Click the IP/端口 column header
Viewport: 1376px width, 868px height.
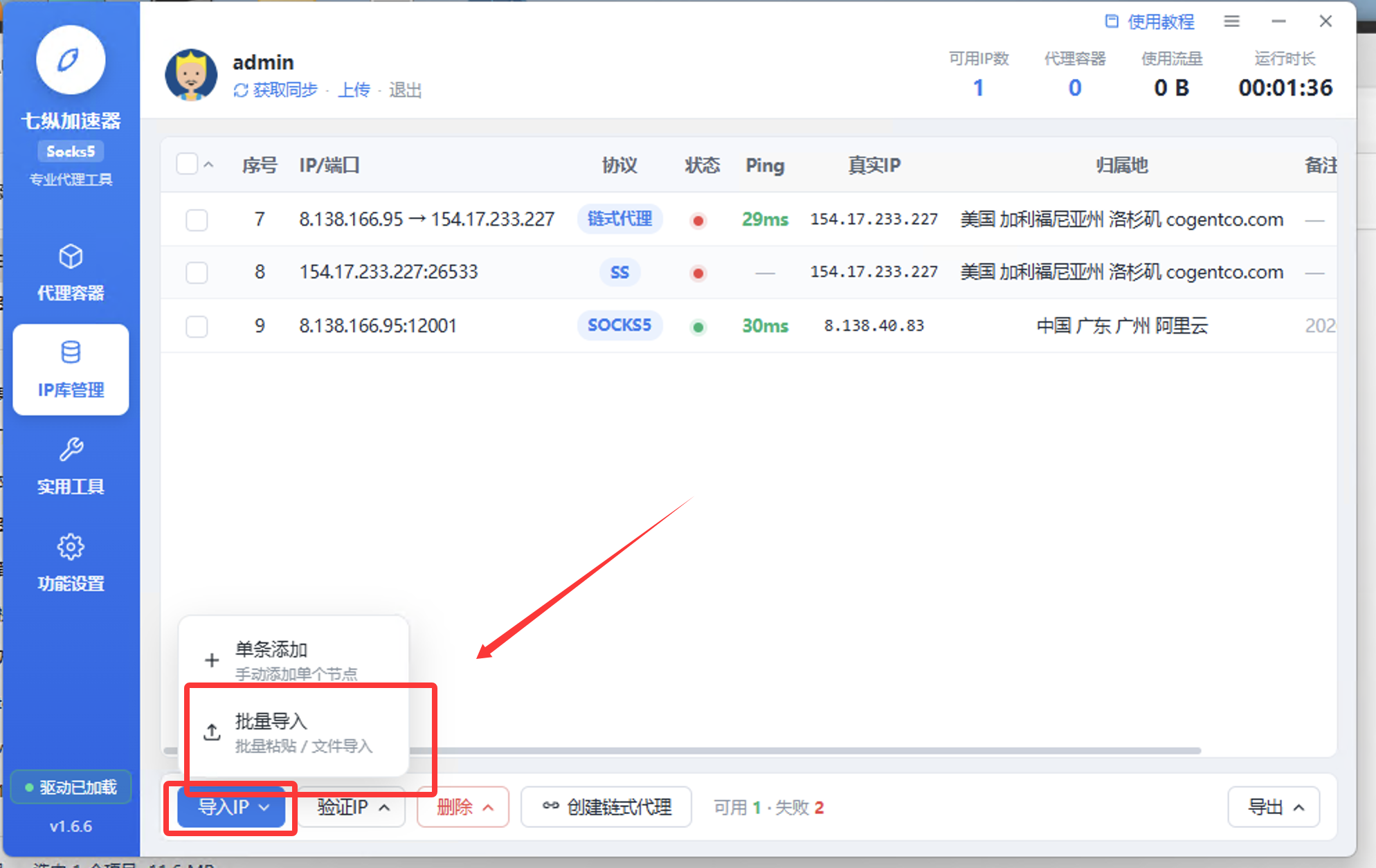point(329,165)
